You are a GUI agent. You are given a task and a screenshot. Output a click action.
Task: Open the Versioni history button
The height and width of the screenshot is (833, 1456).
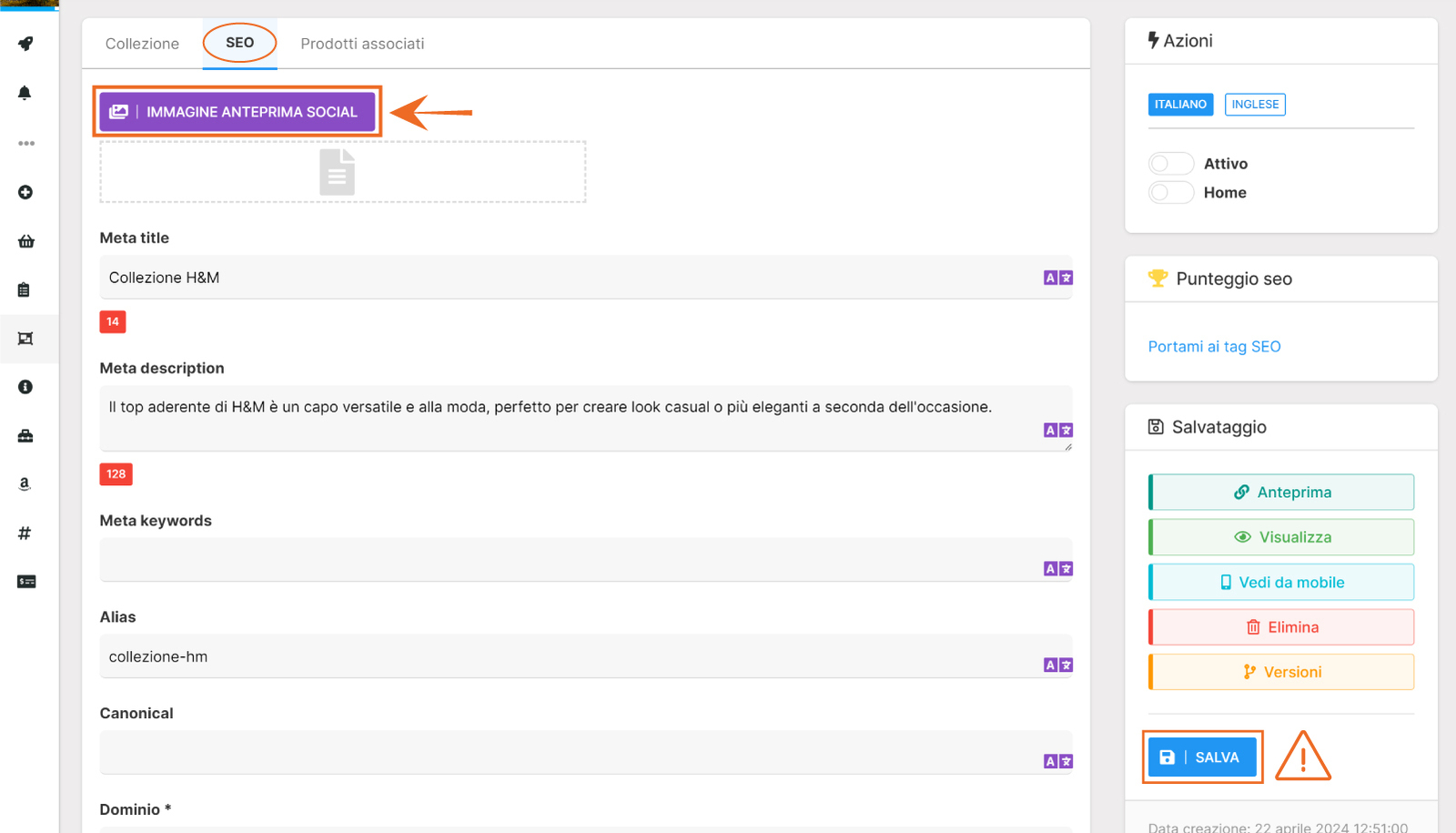[x=1281, y=672]
